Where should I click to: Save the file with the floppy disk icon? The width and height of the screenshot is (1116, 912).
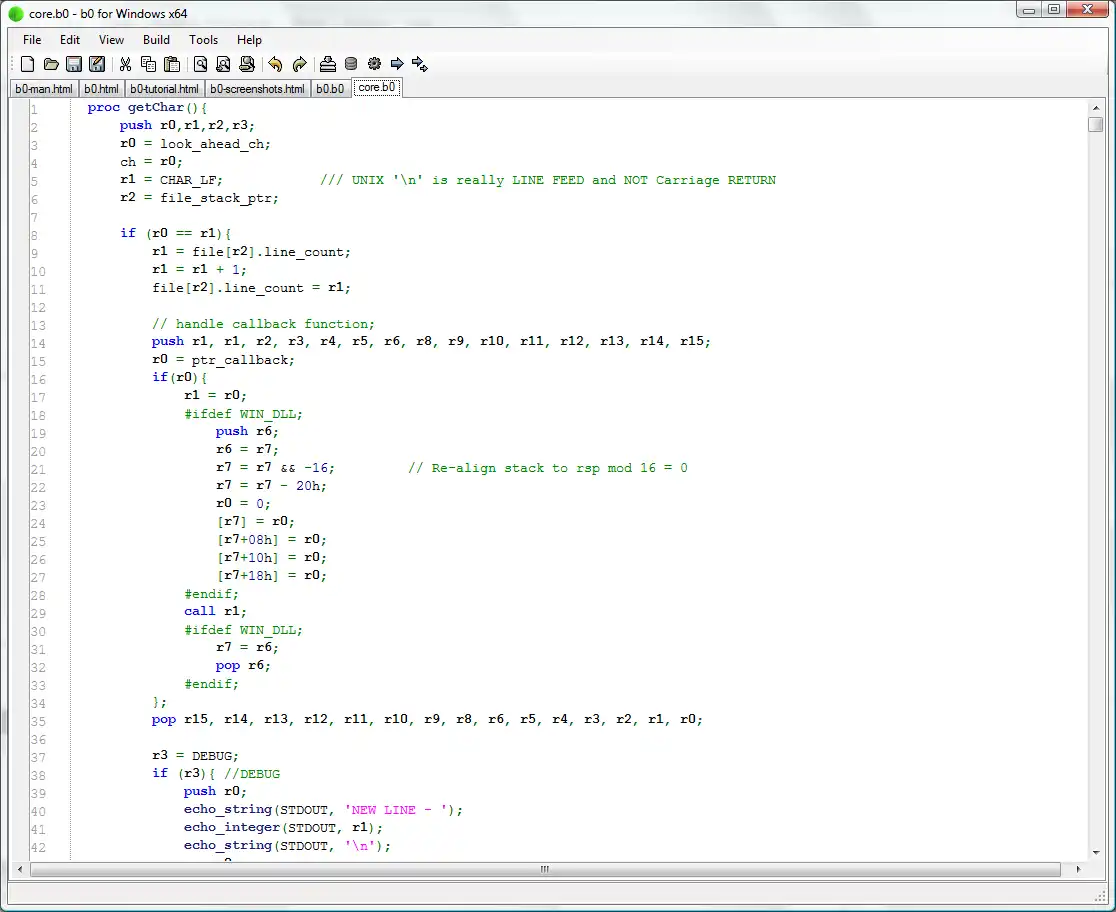74,64
